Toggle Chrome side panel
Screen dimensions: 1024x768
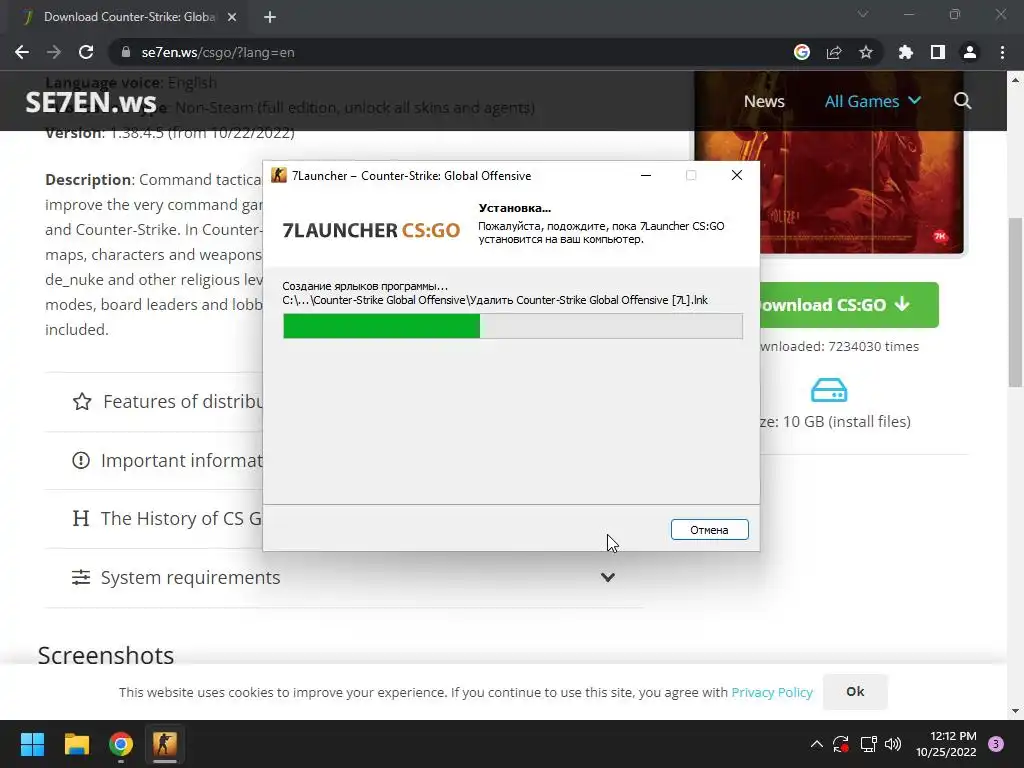coord(938,52)
